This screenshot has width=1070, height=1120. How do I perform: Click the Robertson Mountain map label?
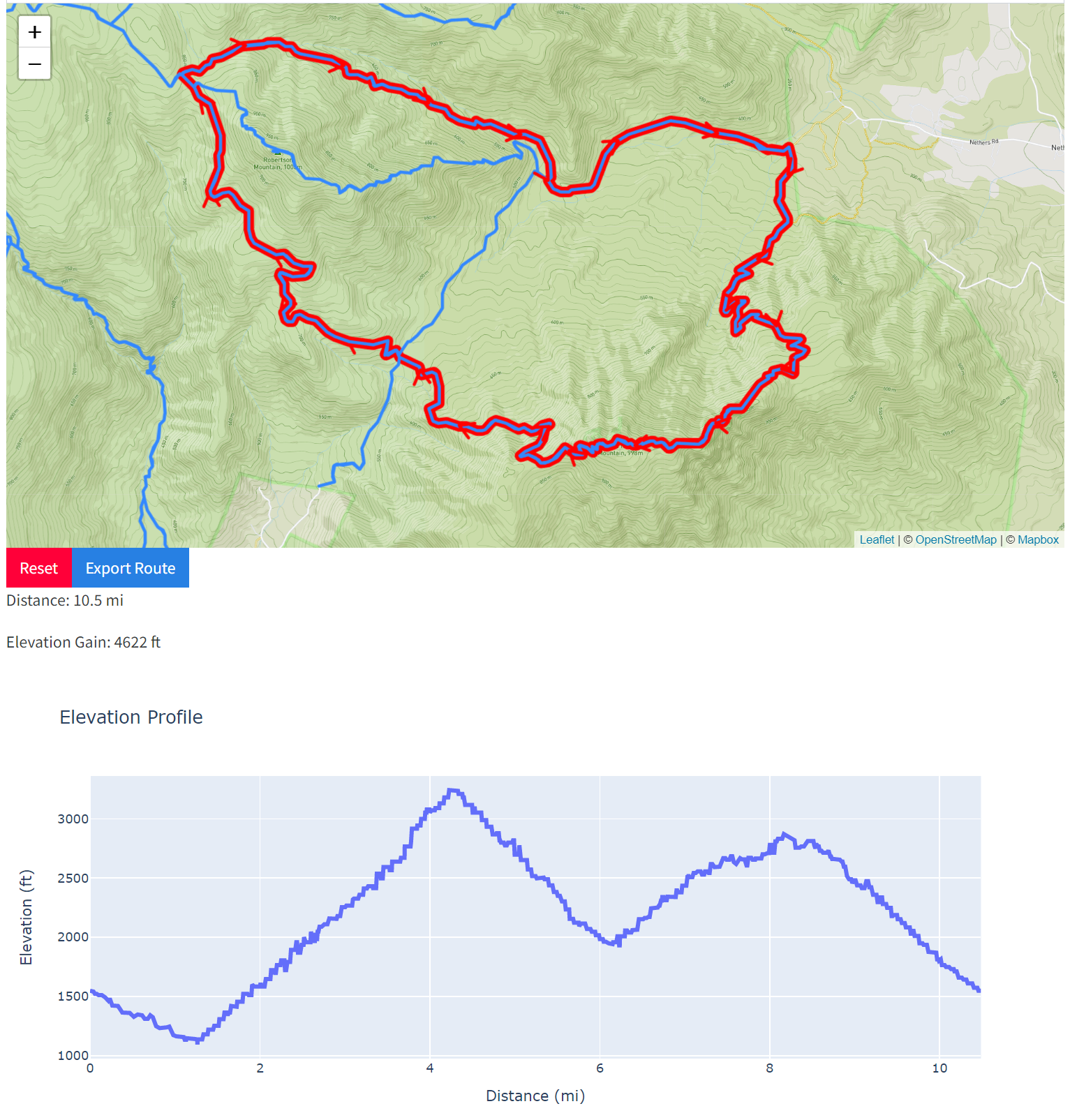pyautogui.click(x=277, y=164)
